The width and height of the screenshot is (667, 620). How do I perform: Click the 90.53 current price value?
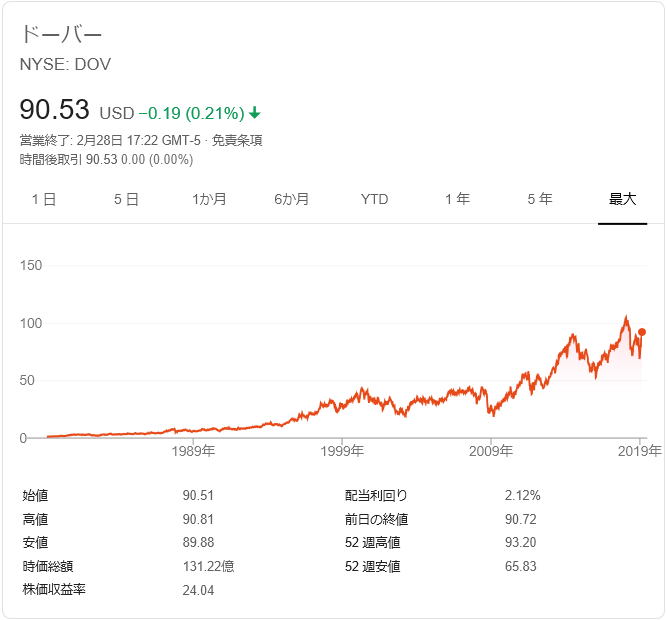tap(54, 110)
